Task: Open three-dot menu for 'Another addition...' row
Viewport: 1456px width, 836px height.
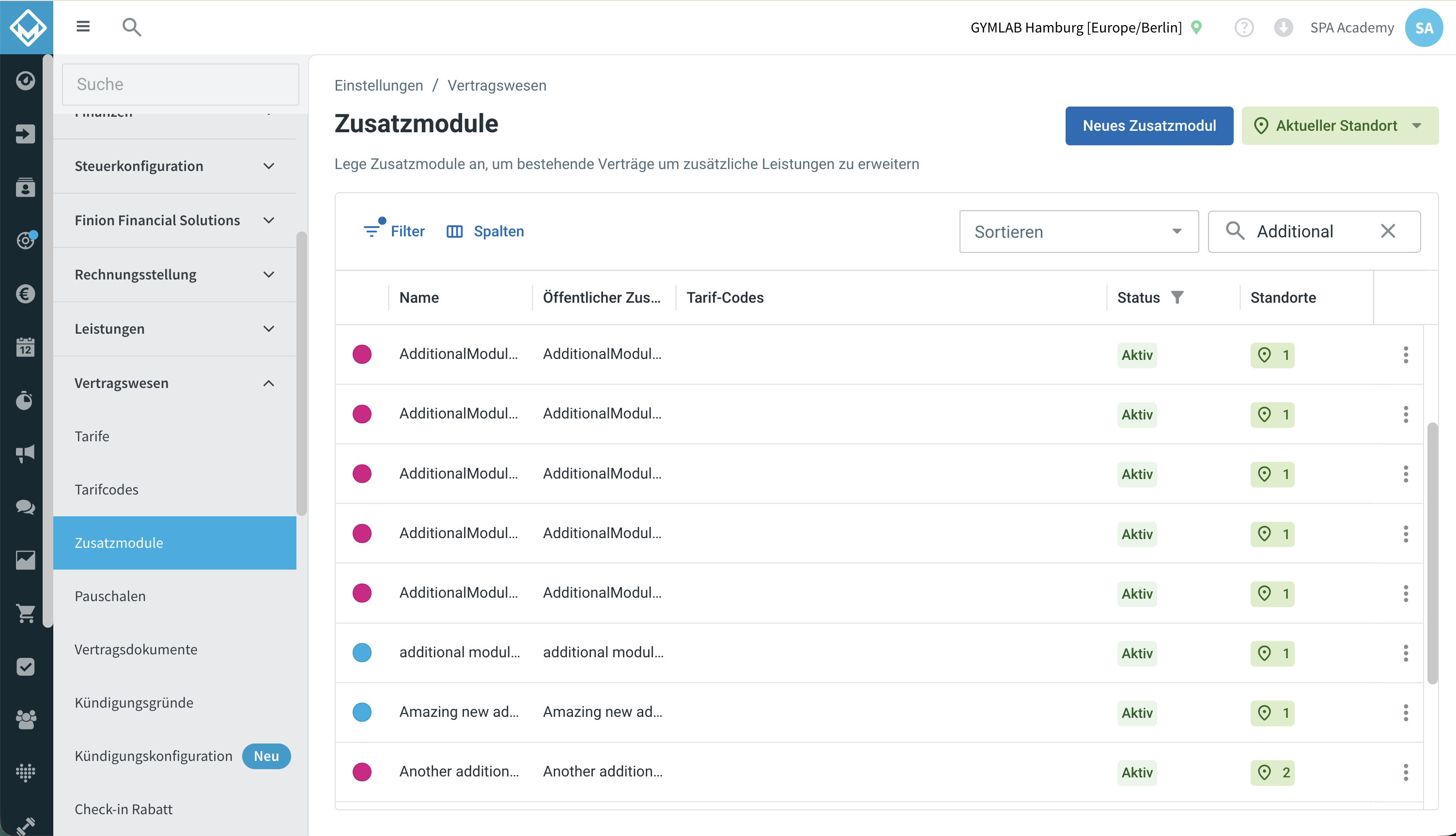Action: click(1406, 772)
